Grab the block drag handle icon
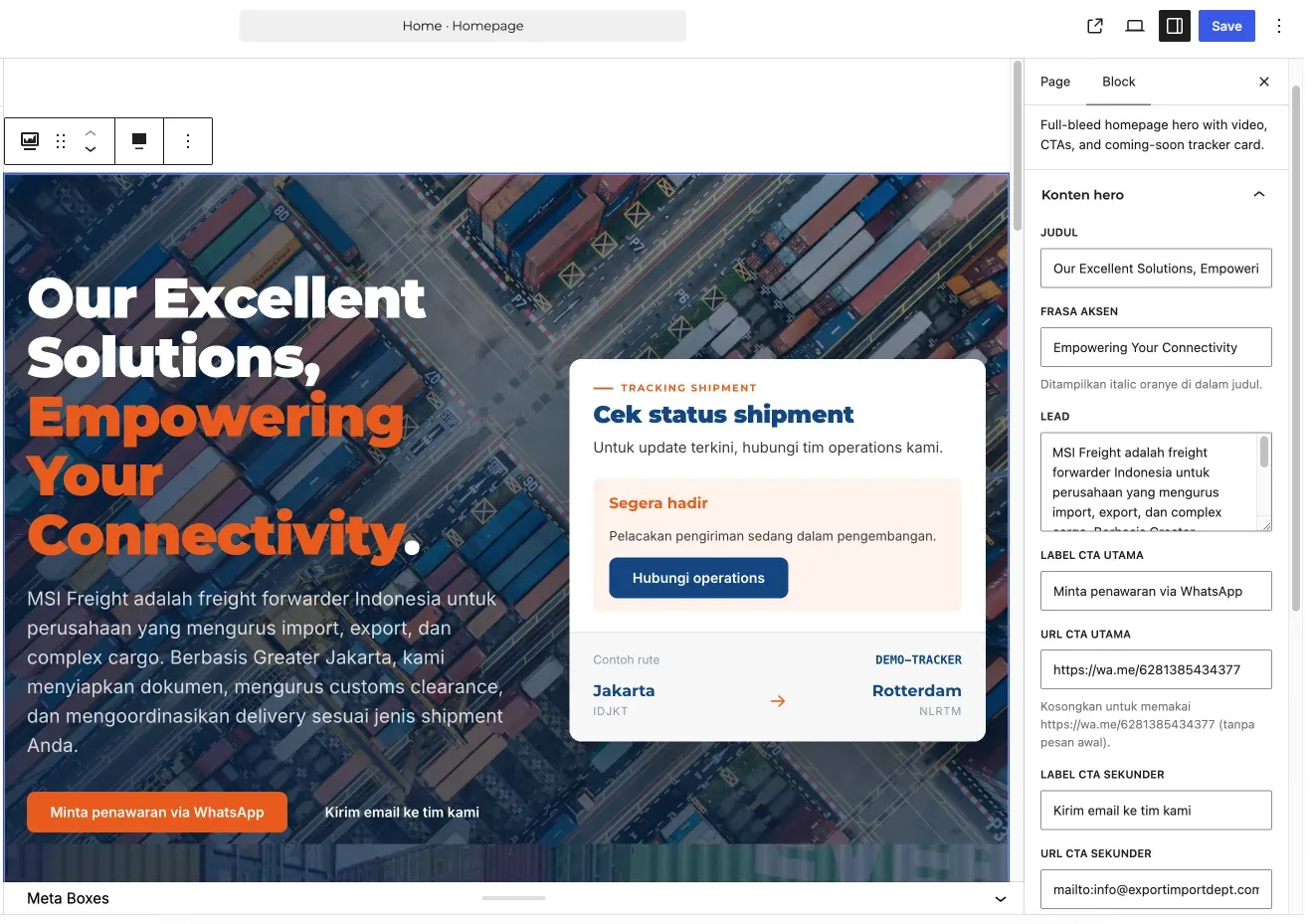The image size is (1310, 924). pyautogui.click(x=61, y=141)
